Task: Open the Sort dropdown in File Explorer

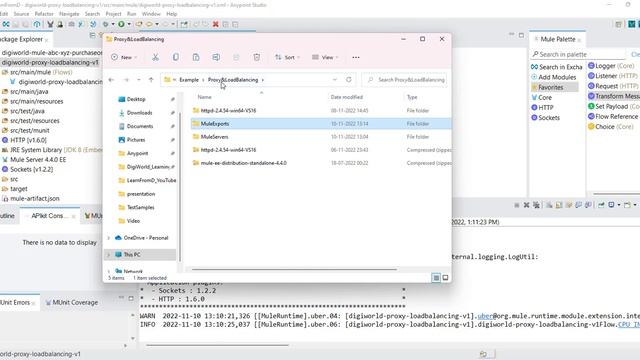Action: 287,58
